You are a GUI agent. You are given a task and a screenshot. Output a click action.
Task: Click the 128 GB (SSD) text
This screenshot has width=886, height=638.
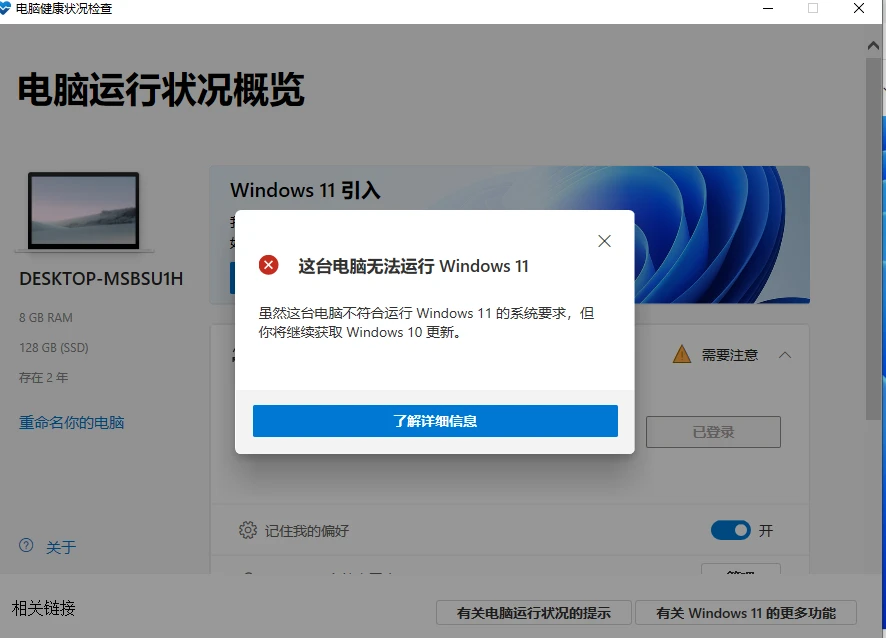[54, 348]
